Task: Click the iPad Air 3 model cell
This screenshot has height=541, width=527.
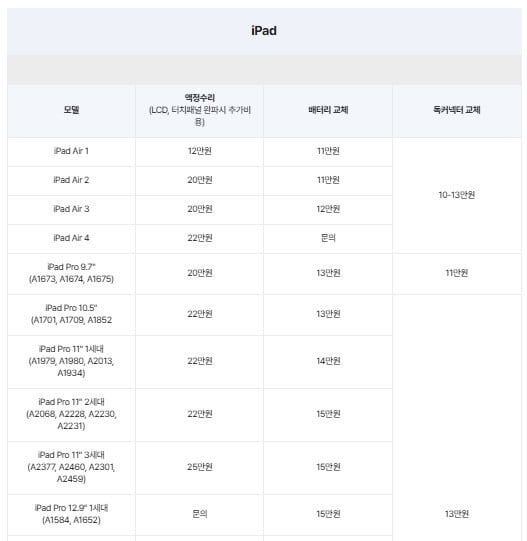Action: [71, 209]
